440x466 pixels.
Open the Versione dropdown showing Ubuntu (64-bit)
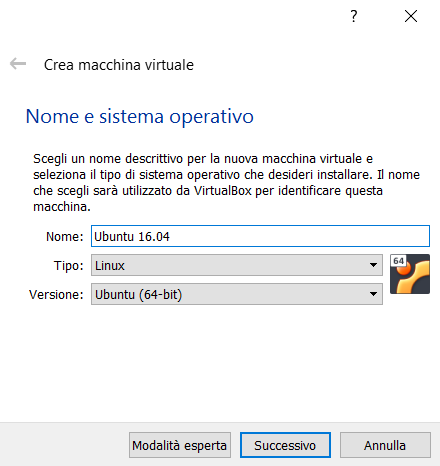[237, 294]
